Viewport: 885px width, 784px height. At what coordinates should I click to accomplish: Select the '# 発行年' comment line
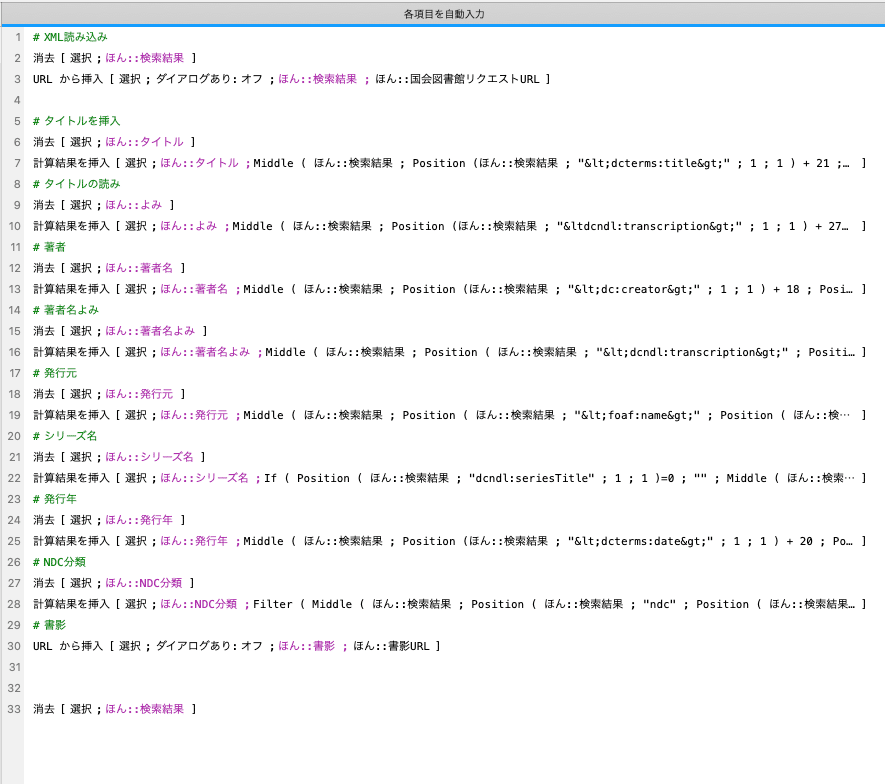click(x=55, y=499)
